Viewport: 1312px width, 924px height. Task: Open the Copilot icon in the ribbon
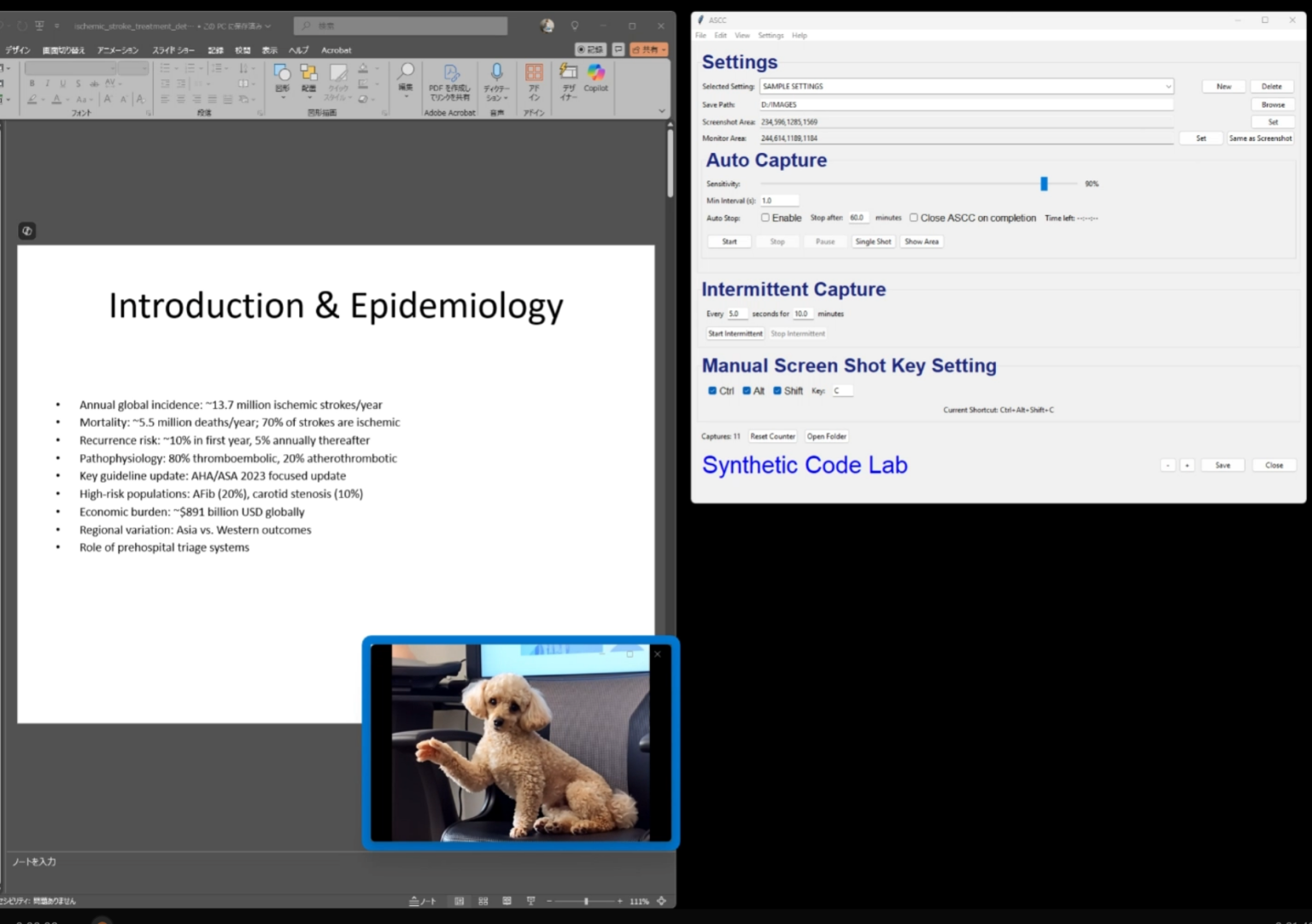point(596,79)
